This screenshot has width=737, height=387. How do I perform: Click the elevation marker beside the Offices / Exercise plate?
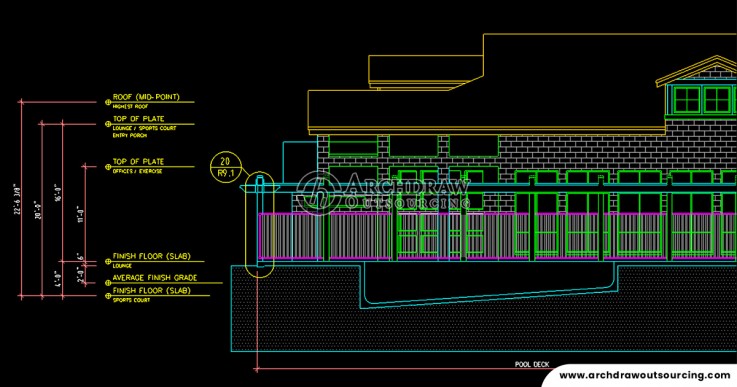[x=108, y=166]
